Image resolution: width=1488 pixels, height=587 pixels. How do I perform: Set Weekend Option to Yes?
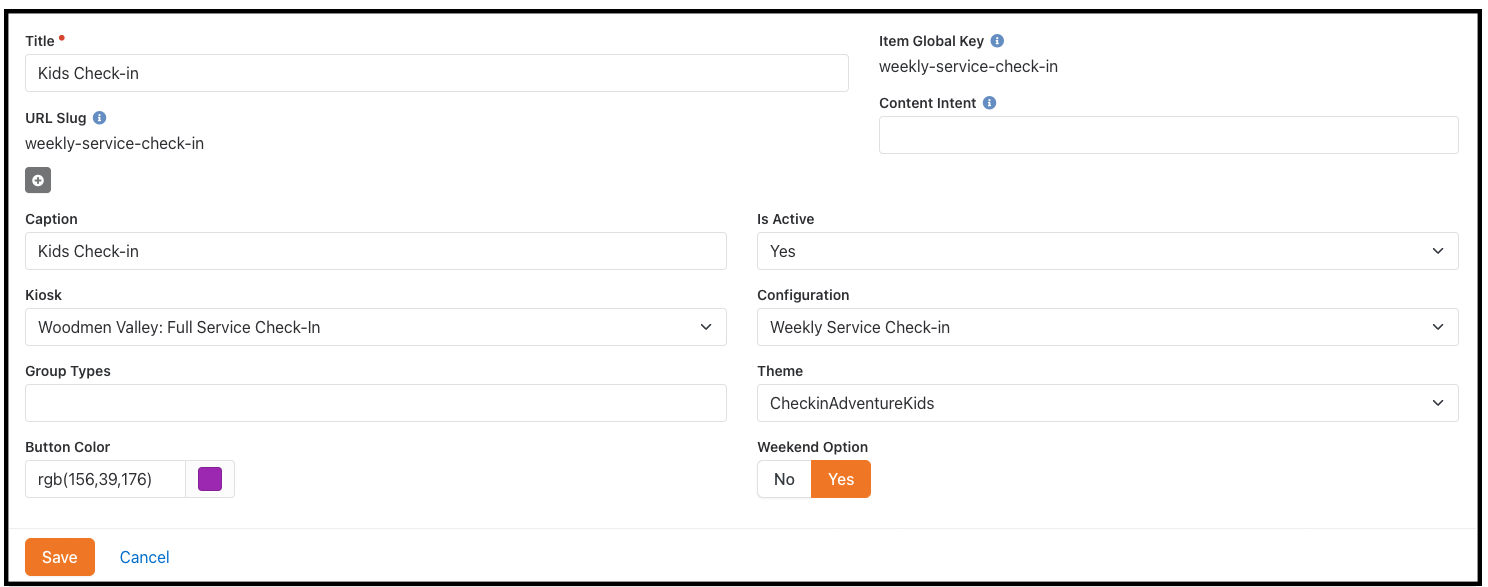point(840,479)
